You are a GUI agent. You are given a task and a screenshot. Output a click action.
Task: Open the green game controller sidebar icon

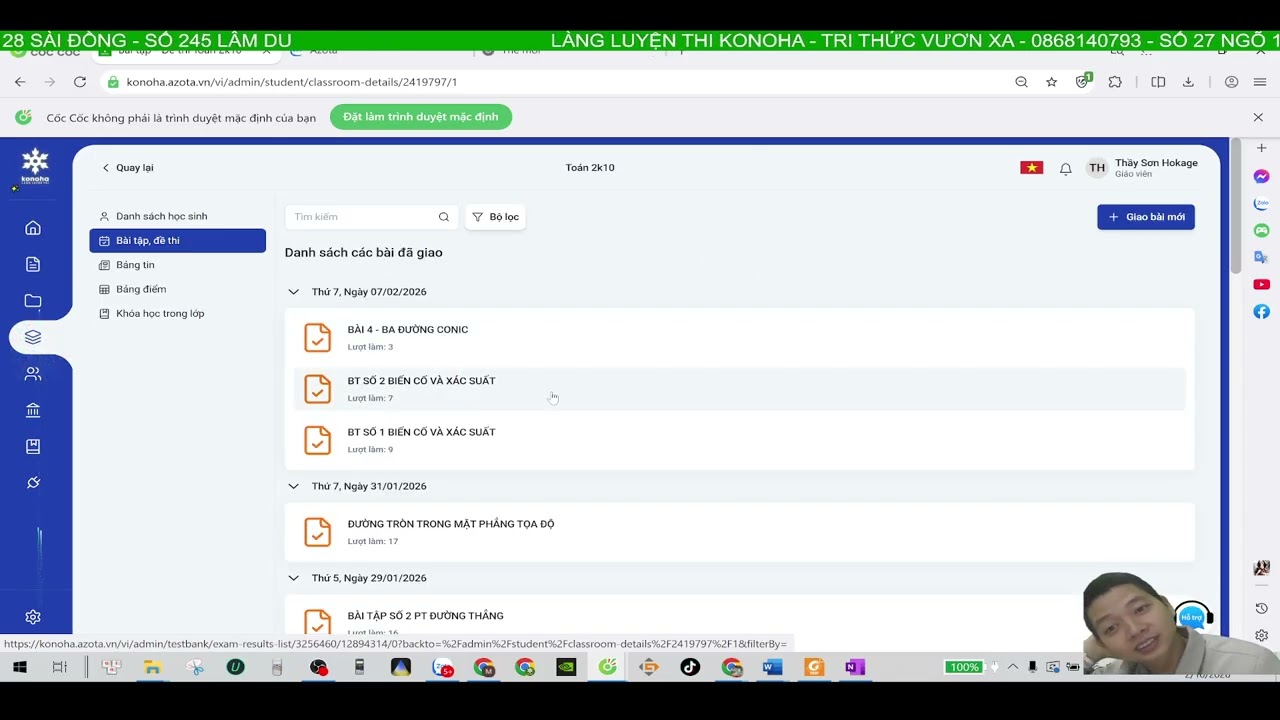(1262, 231)
